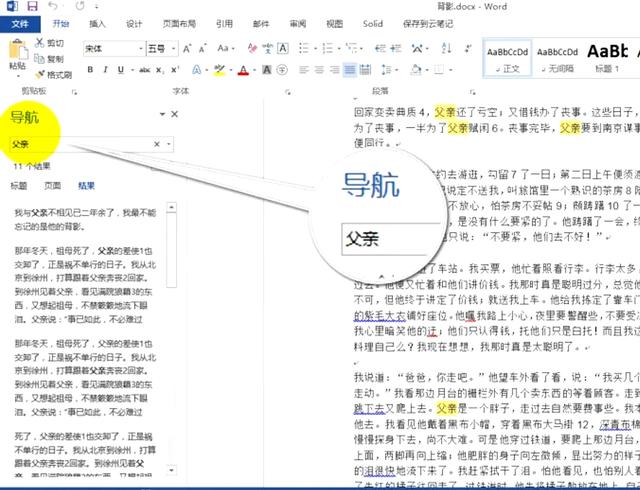640x490 pixels.
Task: Sort text with A-Z sort icon
Action: (446, 49)
